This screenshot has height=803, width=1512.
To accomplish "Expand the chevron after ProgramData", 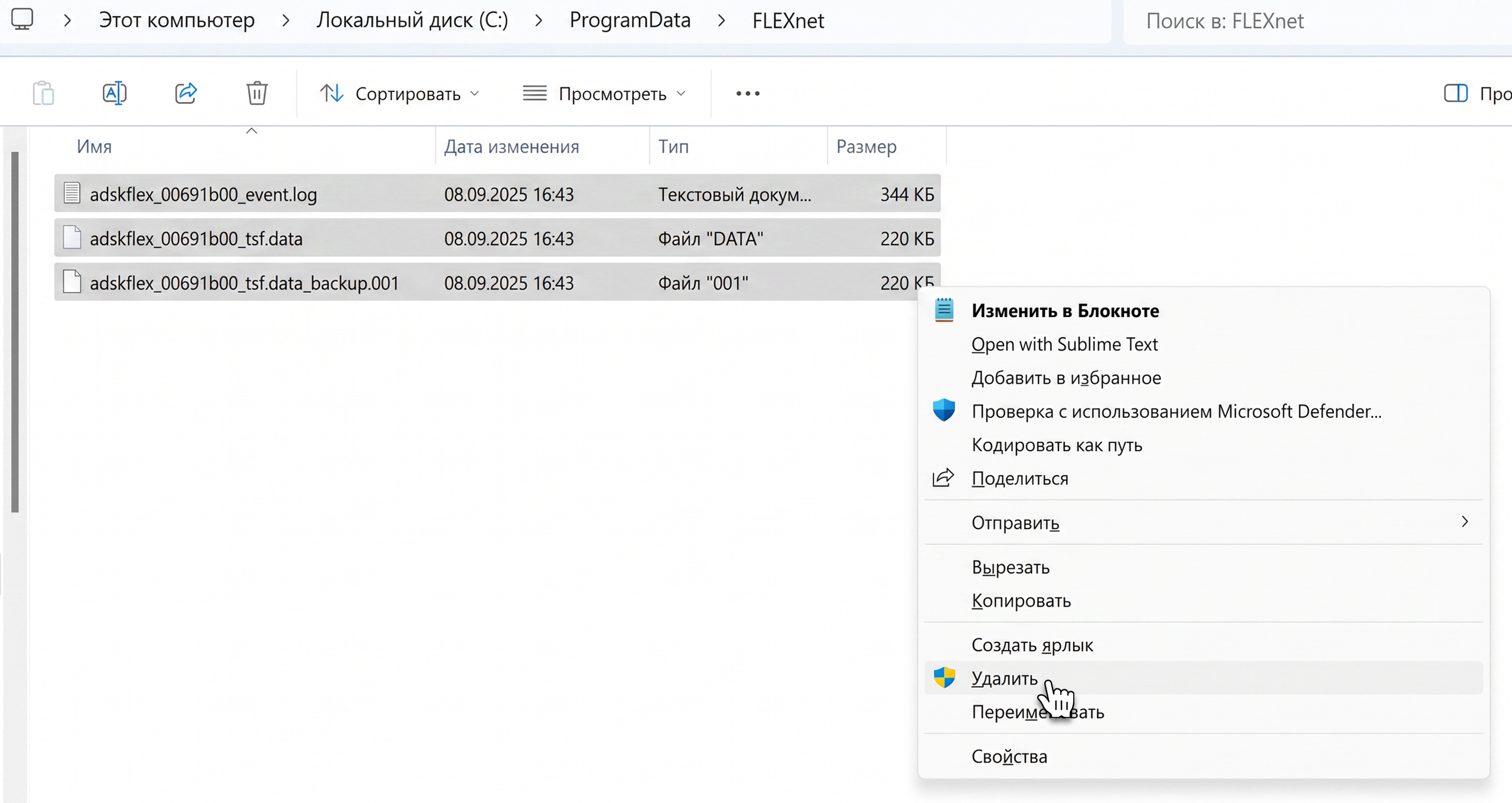I will point(722,21).
